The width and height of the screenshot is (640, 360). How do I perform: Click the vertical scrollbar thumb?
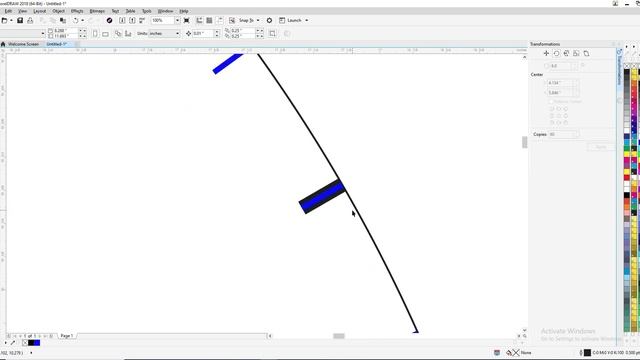coord(524,142)
